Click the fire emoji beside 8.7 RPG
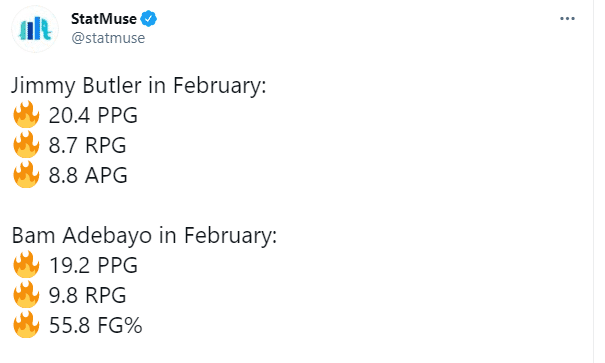 pyautogui.click(x=26, y=144)
